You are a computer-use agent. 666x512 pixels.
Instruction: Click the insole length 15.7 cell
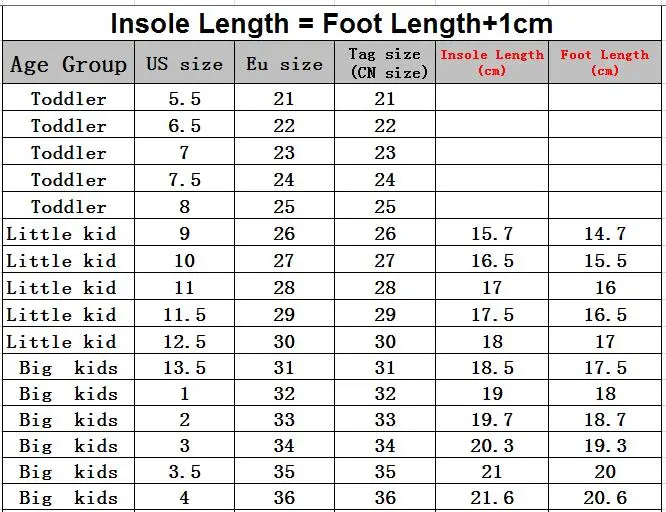(x=492, y=232)
